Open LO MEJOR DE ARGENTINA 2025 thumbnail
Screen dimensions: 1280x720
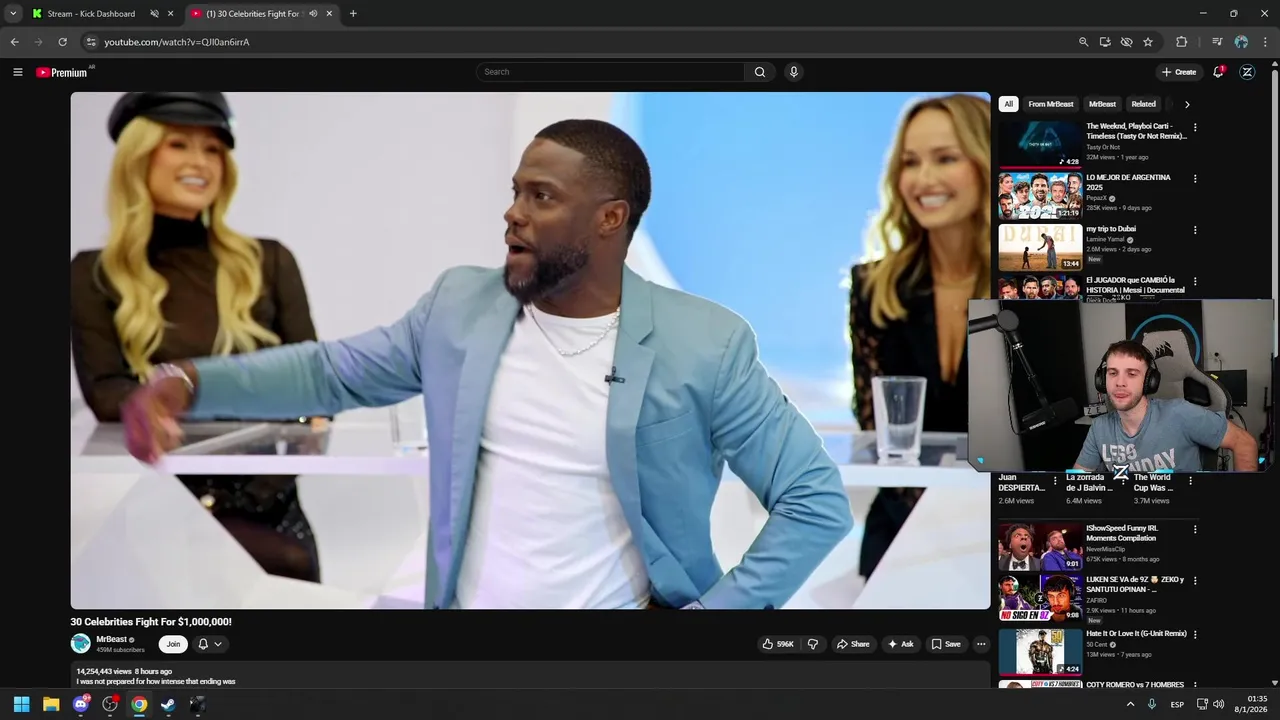(1040, 195)
